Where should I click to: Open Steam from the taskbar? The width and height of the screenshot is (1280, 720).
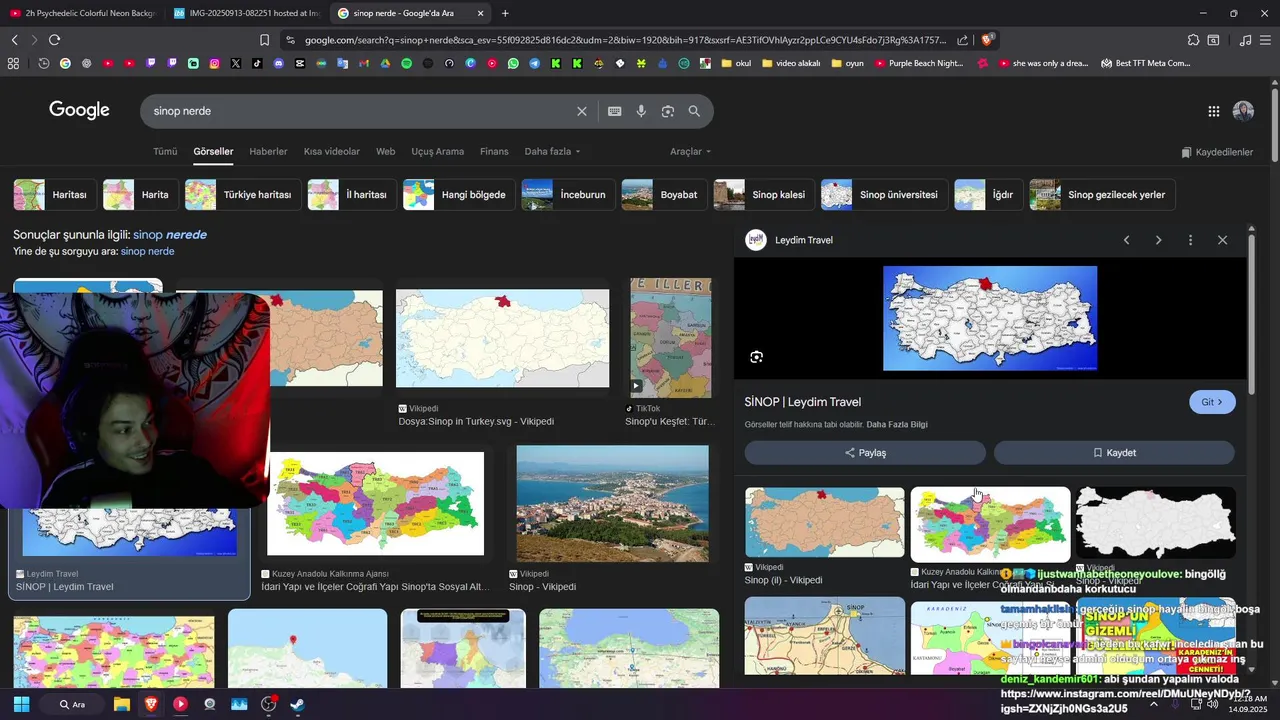297,704
